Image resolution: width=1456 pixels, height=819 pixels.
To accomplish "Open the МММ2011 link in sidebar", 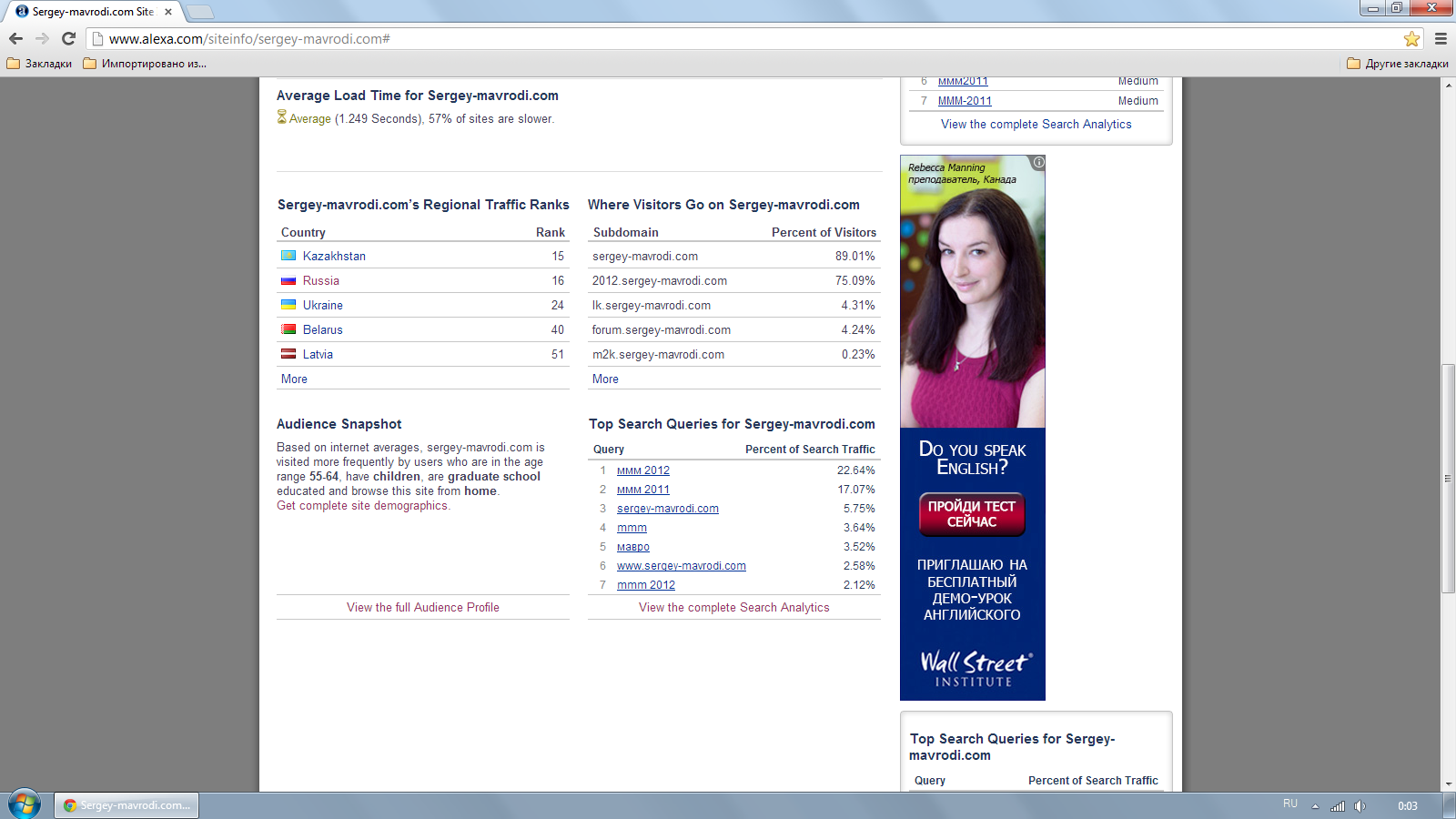I will coord(963,81).
